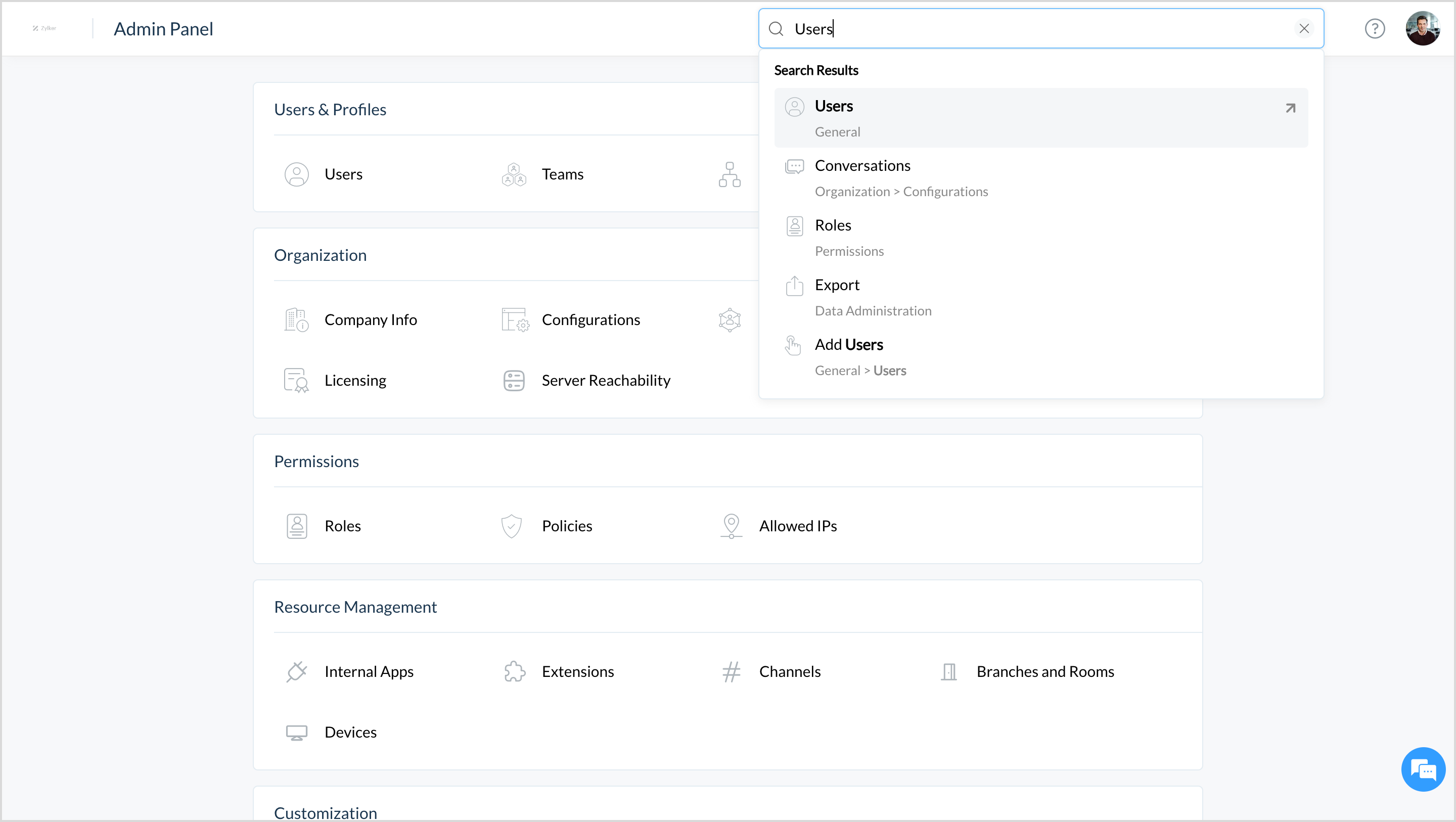
Task: Click the help question mark icon
Action: click(1374, 28)
